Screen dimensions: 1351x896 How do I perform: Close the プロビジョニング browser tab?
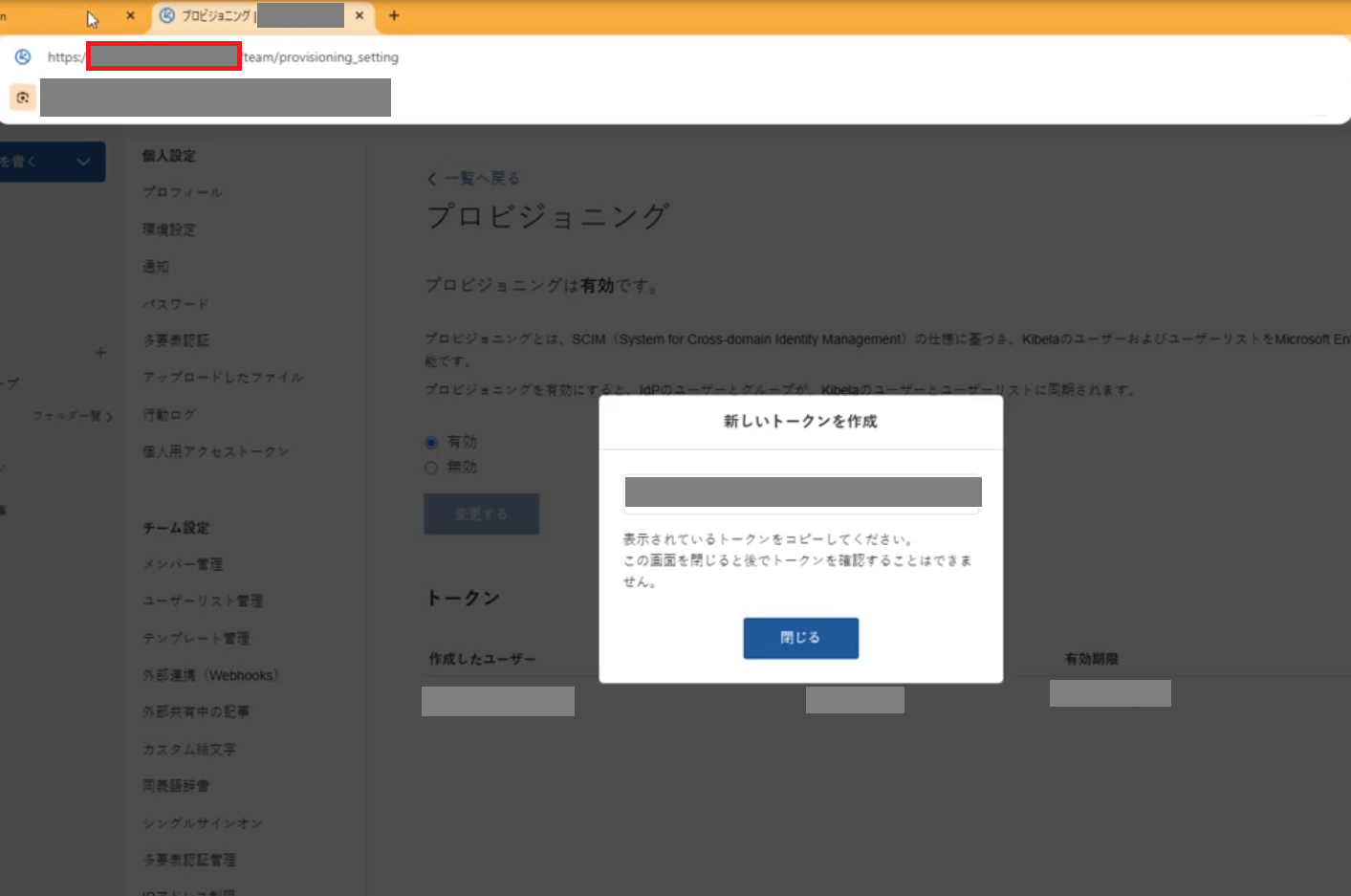click(360, 15)
